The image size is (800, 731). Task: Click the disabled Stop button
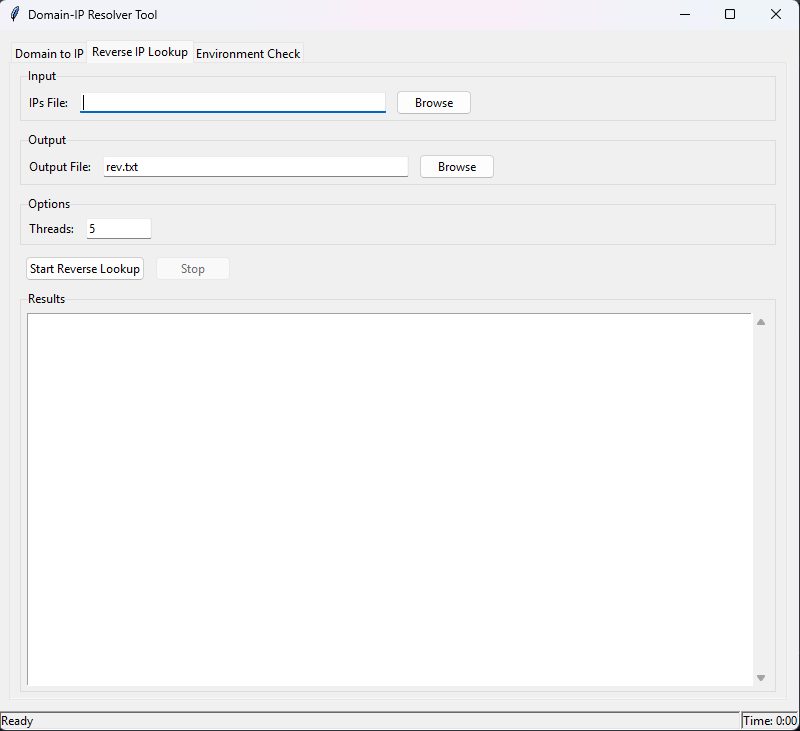[x=193, y=269]
